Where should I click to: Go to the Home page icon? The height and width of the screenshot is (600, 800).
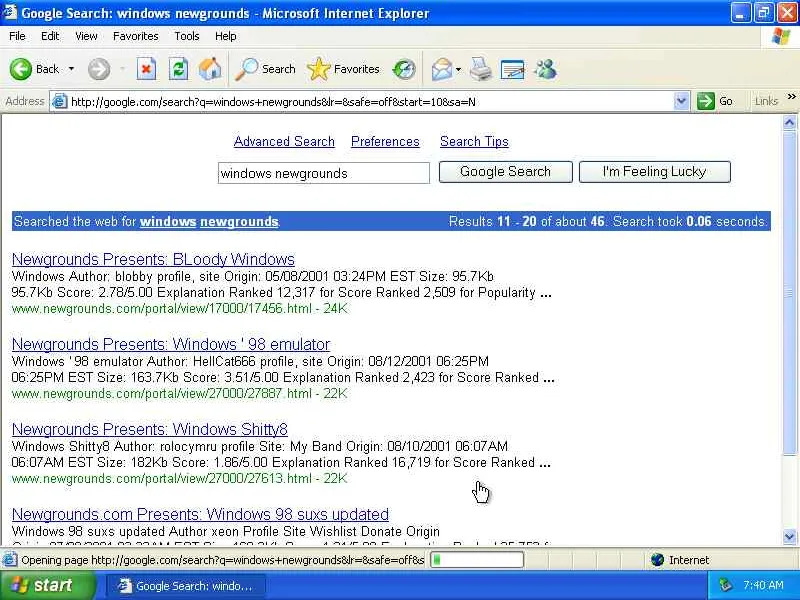point(210,69)
